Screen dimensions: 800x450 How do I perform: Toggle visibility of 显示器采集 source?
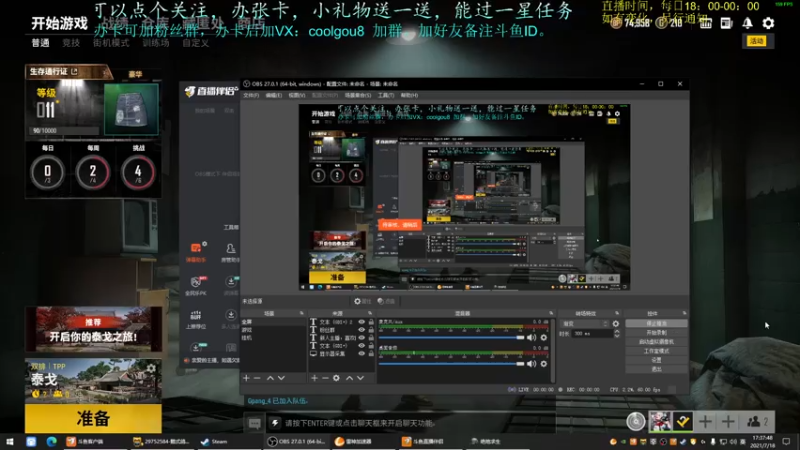[362, 354]
